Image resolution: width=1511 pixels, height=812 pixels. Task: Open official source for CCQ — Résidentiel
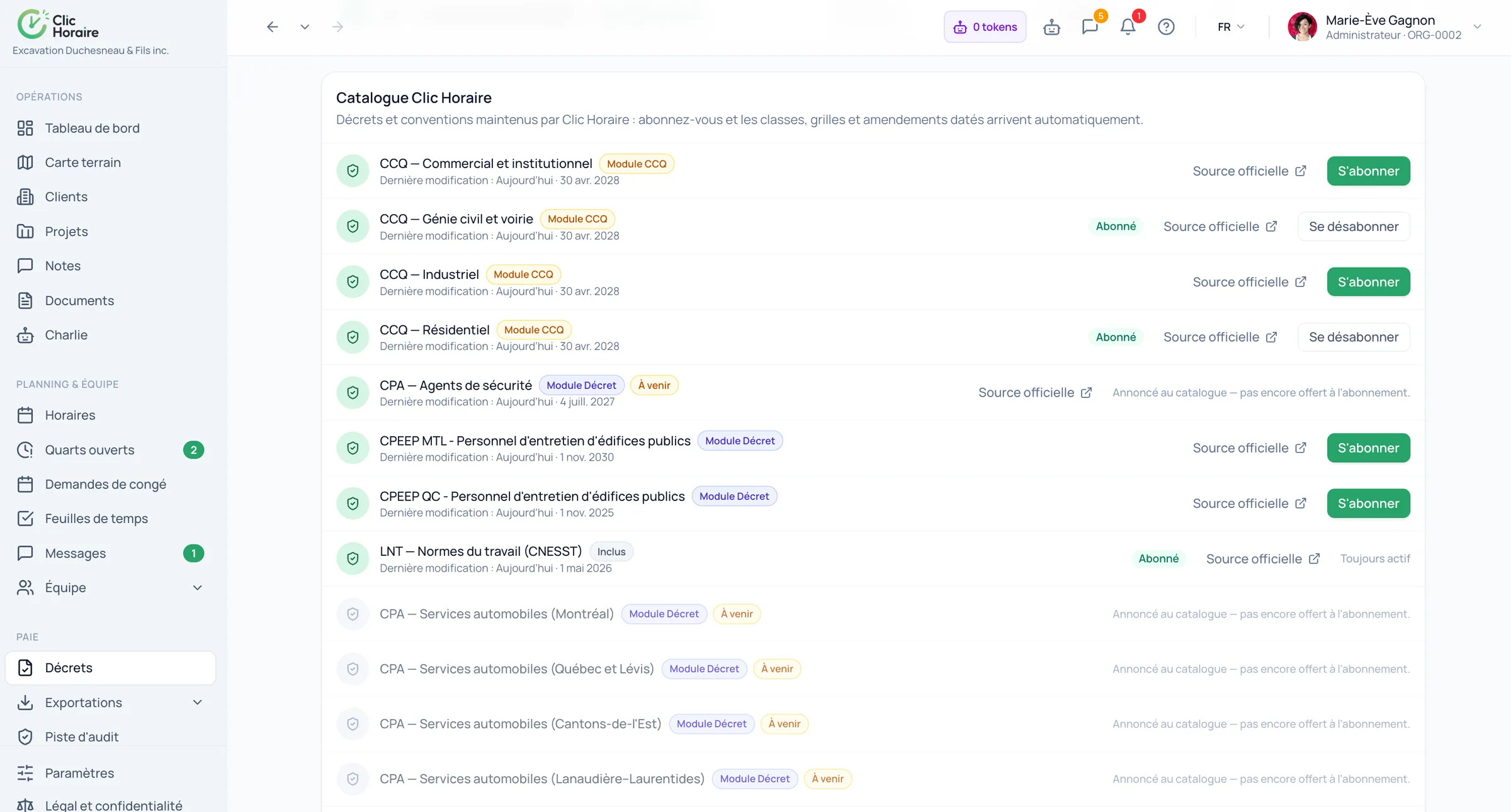pyautogui.click(x=1220, y=337)
